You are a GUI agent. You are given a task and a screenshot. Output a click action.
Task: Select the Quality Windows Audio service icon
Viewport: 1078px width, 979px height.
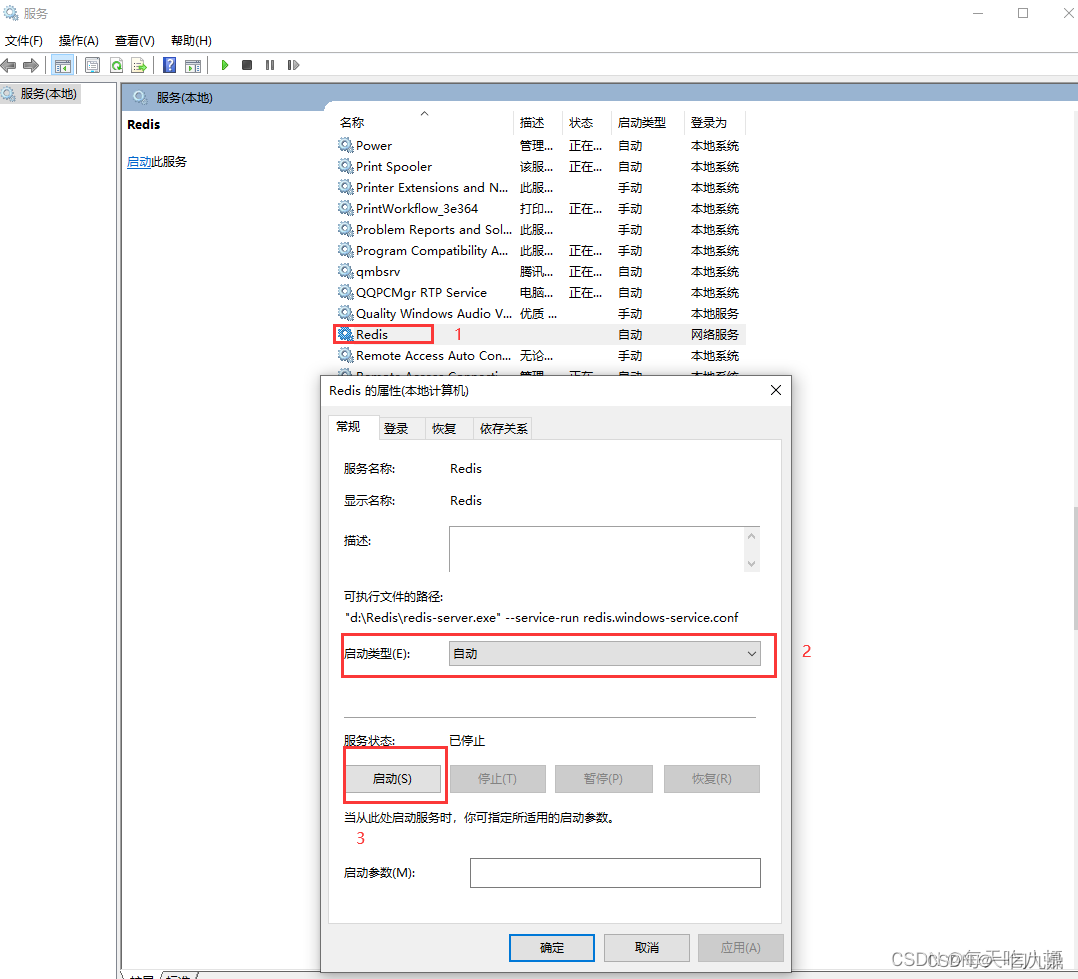point(345,313)
